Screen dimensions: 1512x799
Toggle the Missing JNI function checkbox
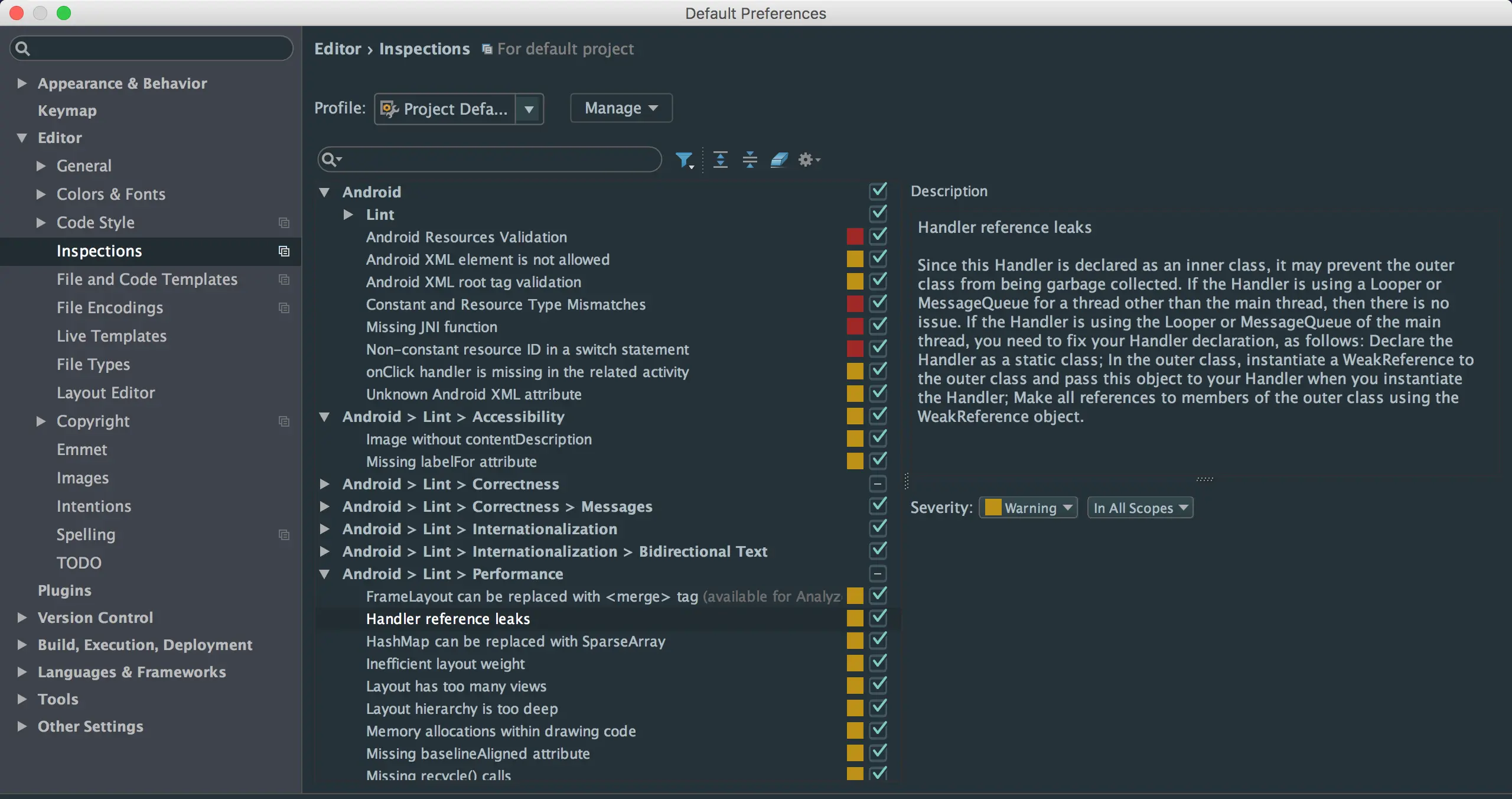(878, 326)
